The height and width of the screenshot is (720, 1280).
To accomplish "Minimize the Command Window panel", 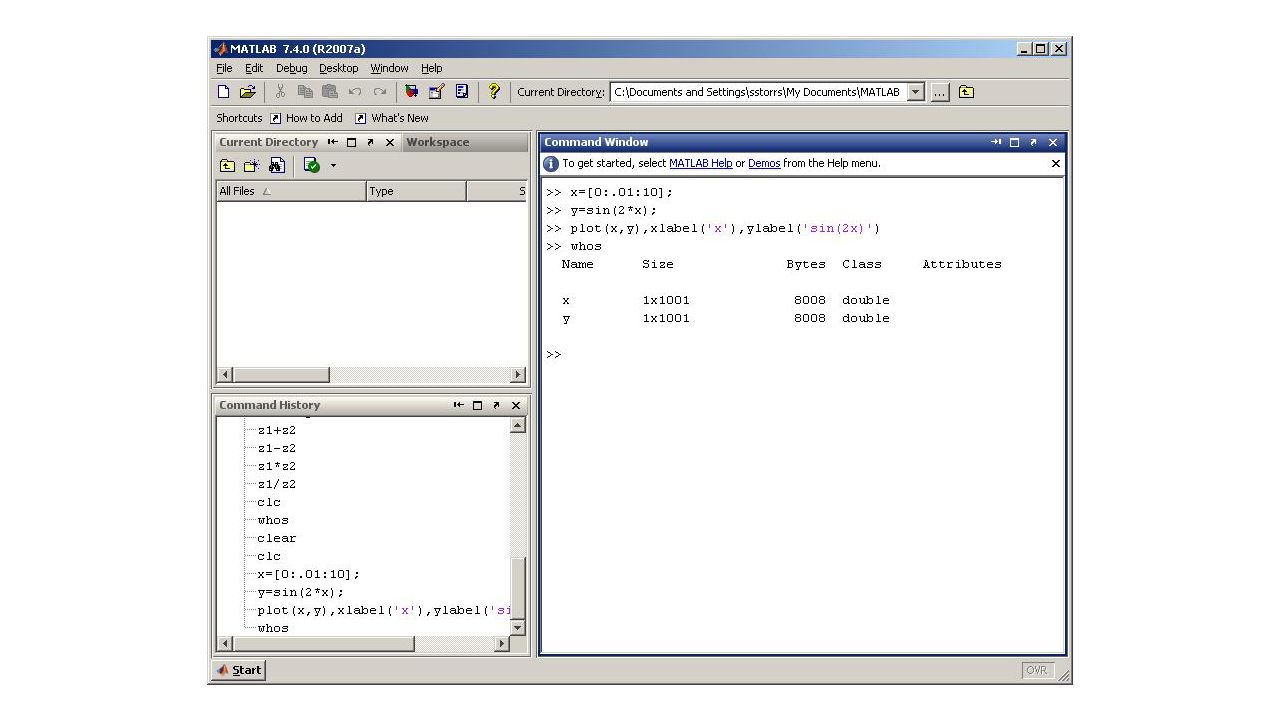I will point(996,142).
